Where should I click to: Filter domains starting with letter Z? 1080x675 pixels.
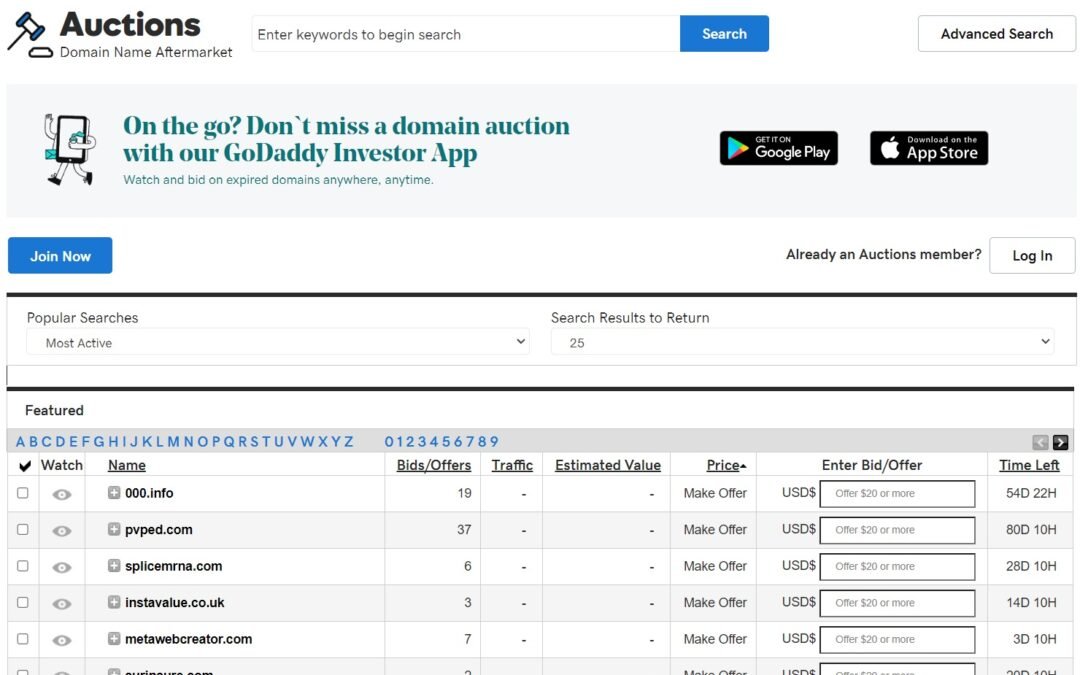coord(349,442)
